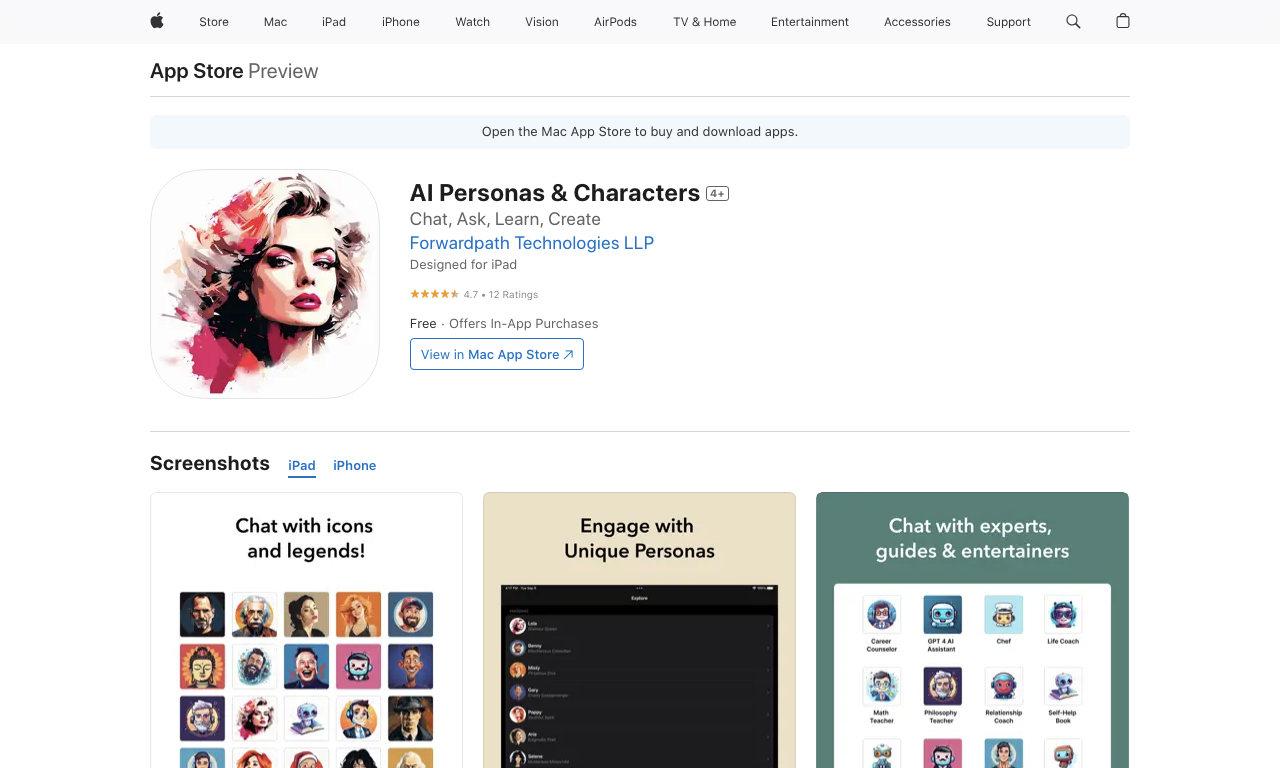Click the GPT 4 AI Assistant icon
This screenshot has height=768, width=1280.
[942, 615]
